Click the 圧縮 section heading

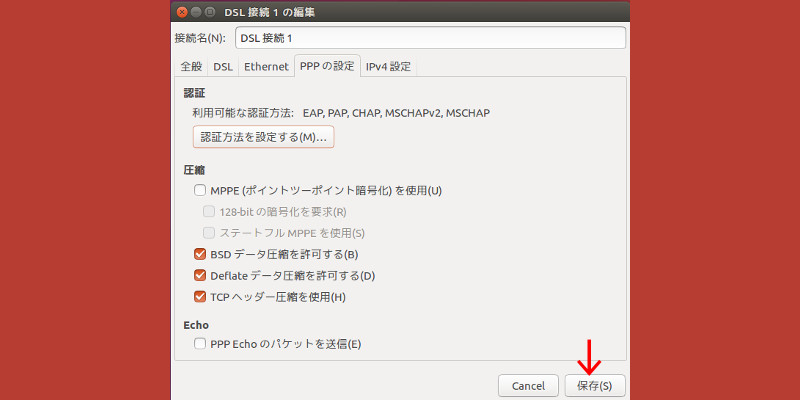click(x=194, y=170)
